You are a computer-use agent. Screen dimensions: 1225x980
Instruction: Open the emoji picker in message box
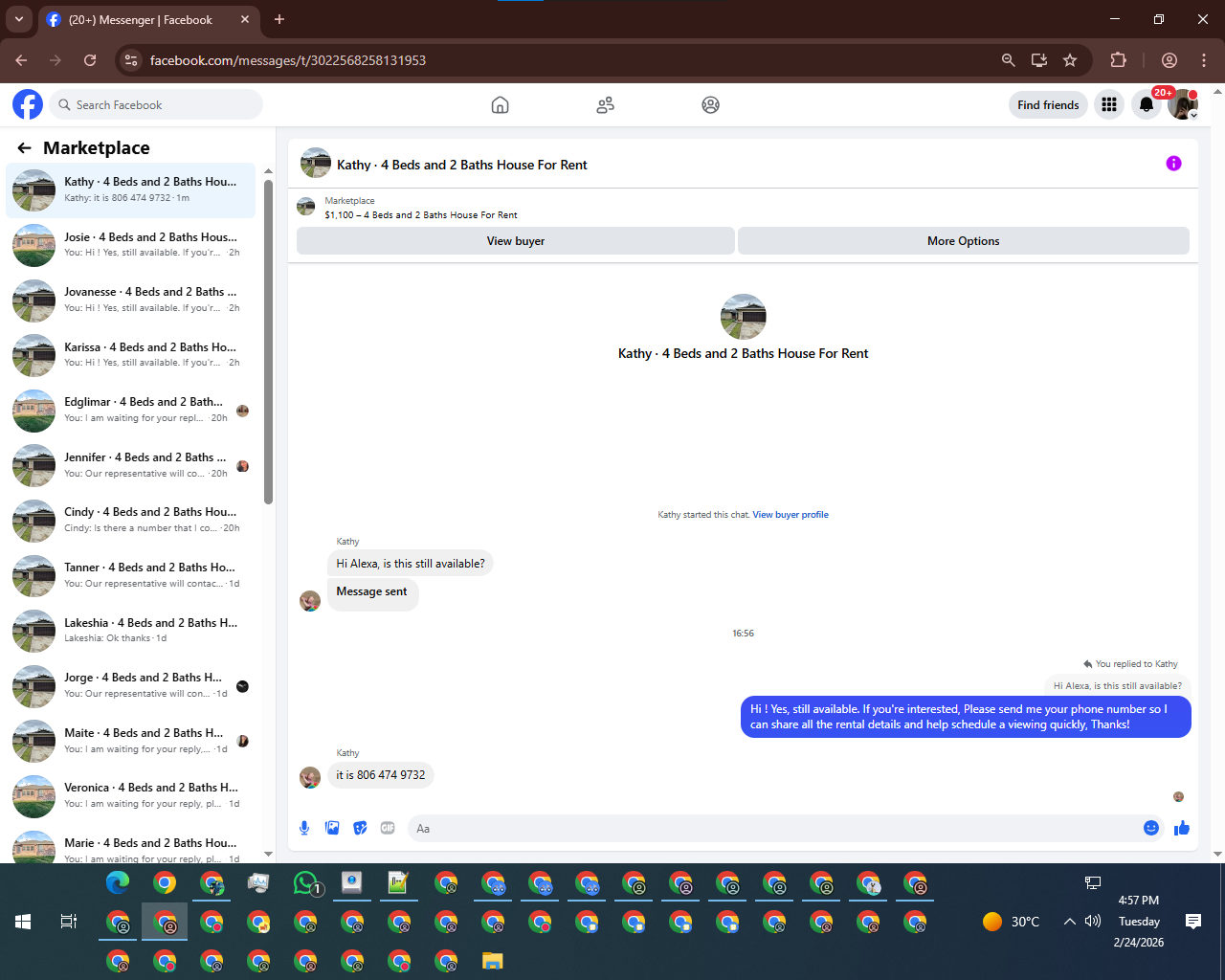click(x=1151, y=828)
